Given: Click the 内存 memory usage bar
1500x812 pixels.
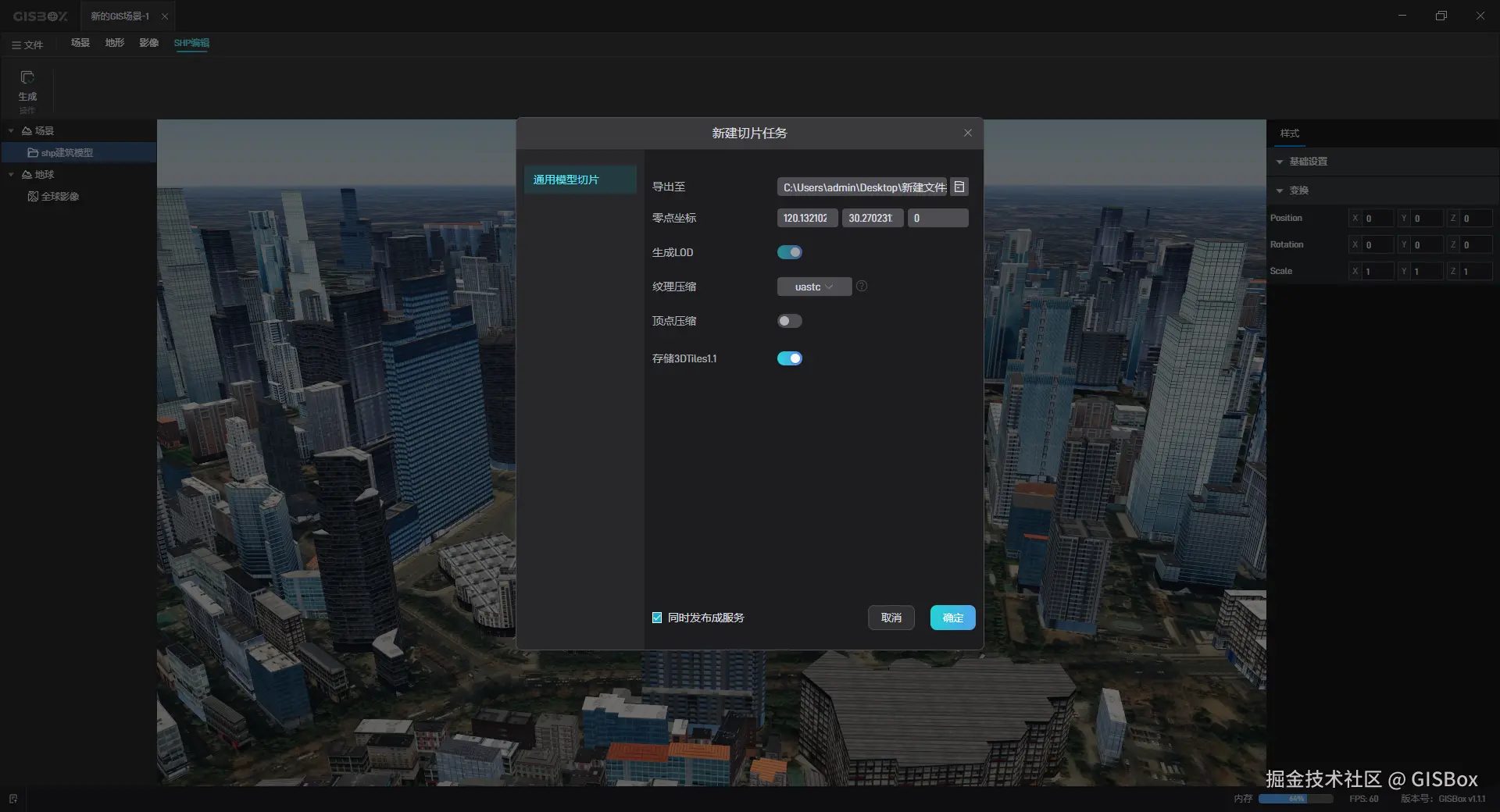Looking at the screenshot, I should (1296, 799).
